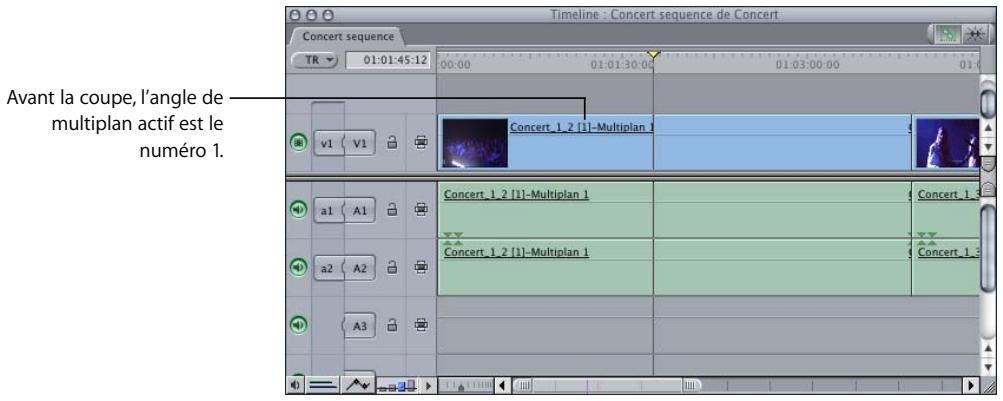The height and width of the screenshot is (401, 1003).
Task: Click the A1 destination track control
Action: click(x=360, y=210)
